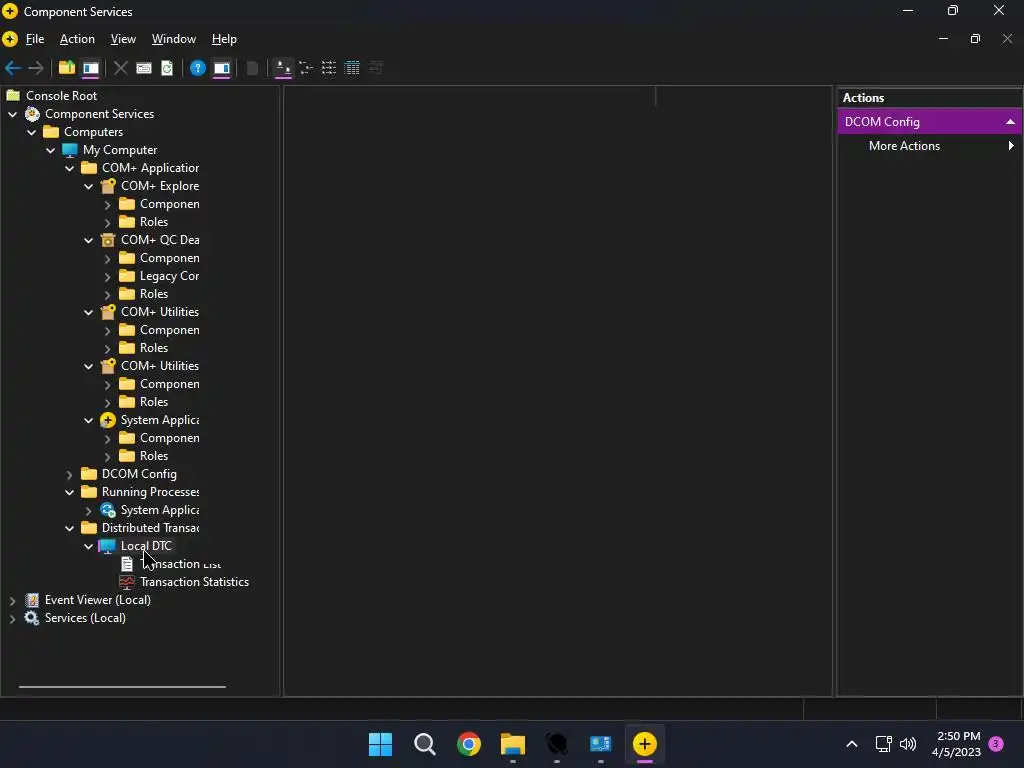1024x768 pixels.
Task: Click the Event Viewer (Local) icon
Action: (32, 600)
